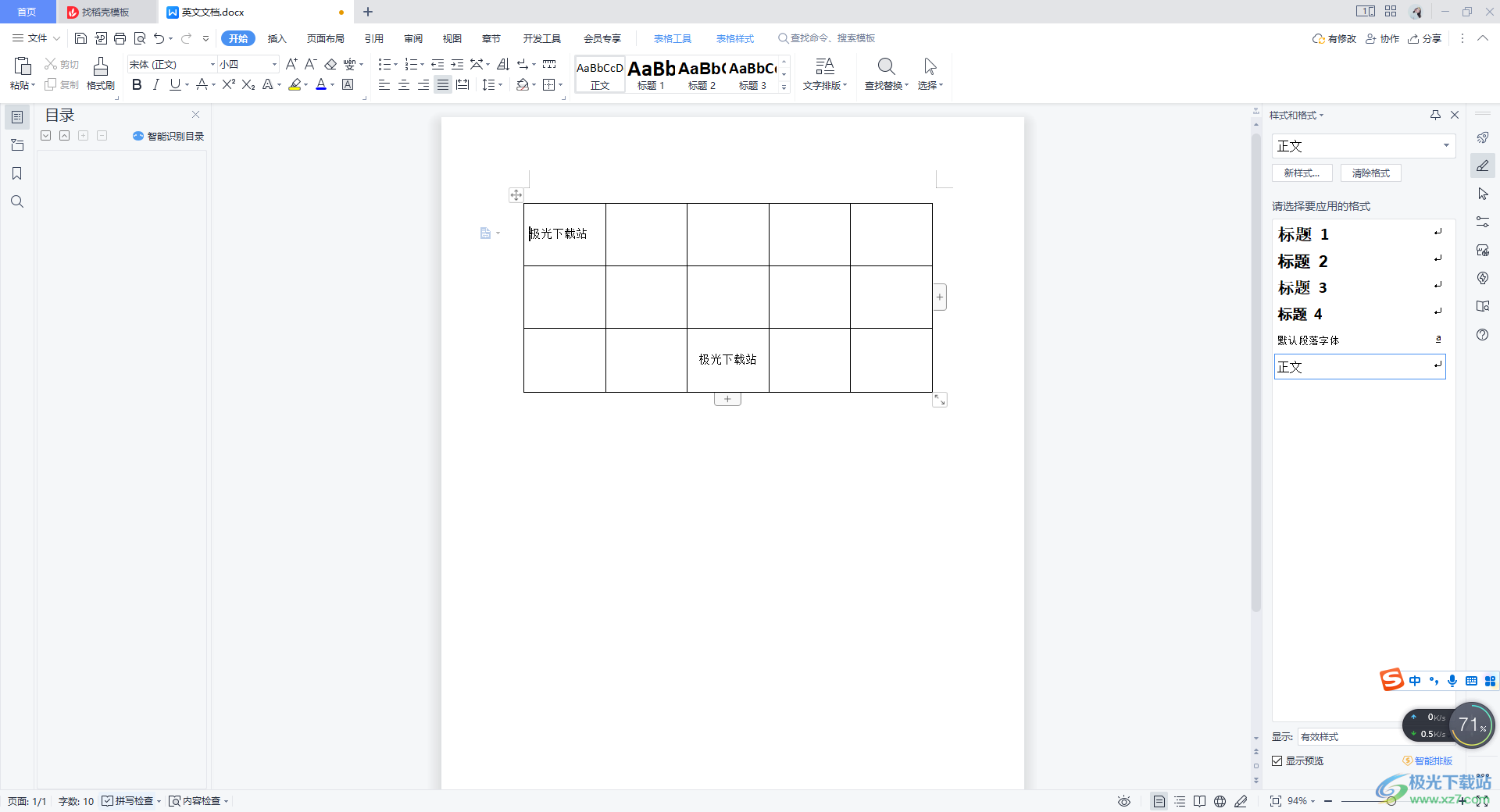Expand the styles gallery list

pos(784,87)
